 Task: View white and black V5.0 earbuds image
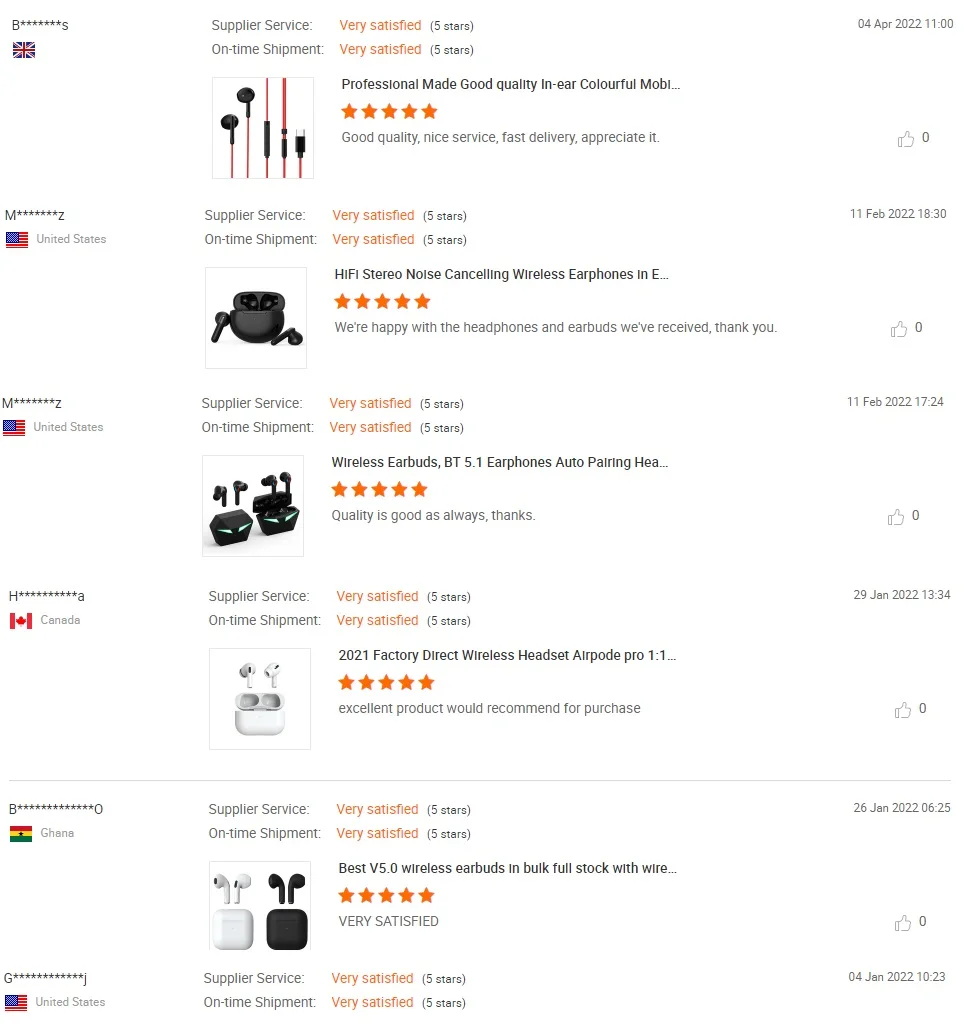[x=260, y=906]
